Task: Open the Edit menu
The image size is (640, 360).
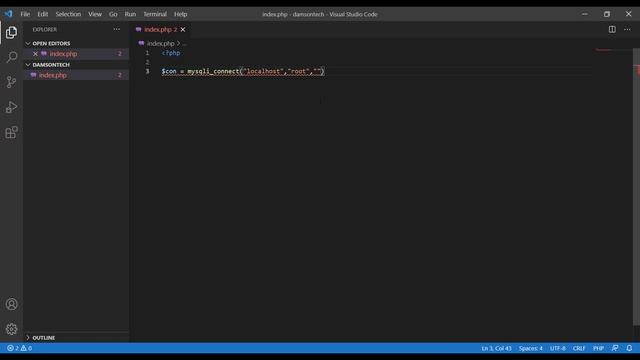Action: pyautogui.click(x=42, y=14)
